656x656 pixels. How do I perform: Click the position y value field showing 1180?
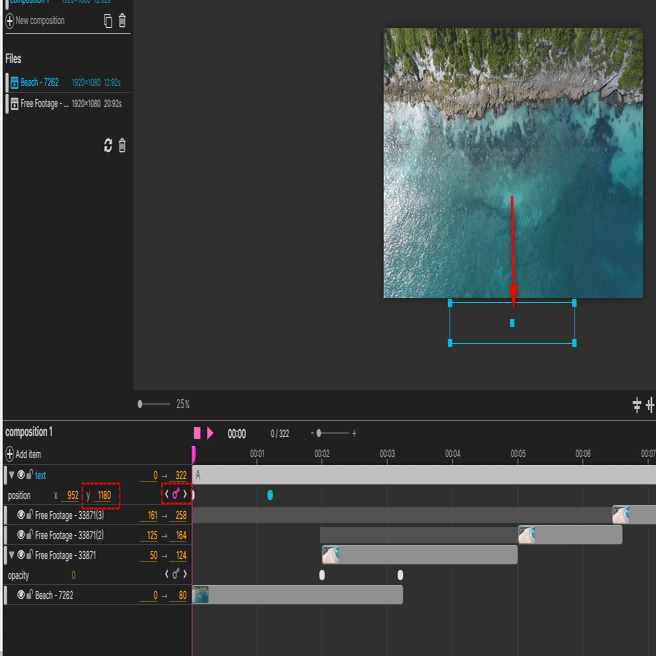click(x=103, y=495)
